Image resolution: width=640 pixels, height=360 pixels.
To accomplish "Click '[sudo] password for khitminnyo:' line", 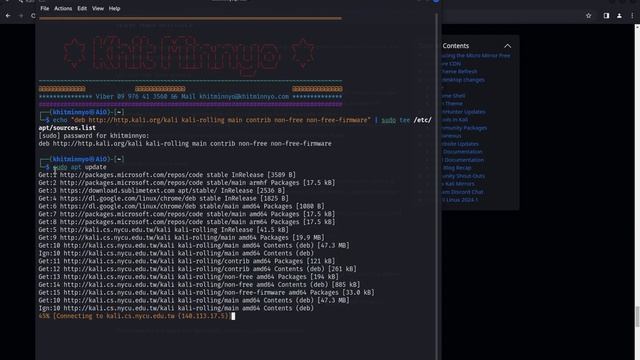I will point(94,136).
